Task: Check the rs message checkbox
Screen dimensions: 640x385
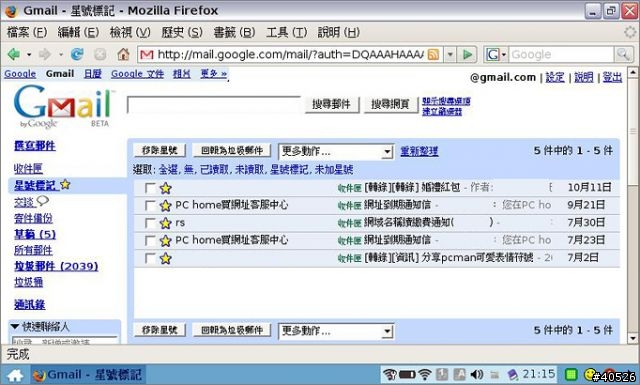Action: point(150,223)
